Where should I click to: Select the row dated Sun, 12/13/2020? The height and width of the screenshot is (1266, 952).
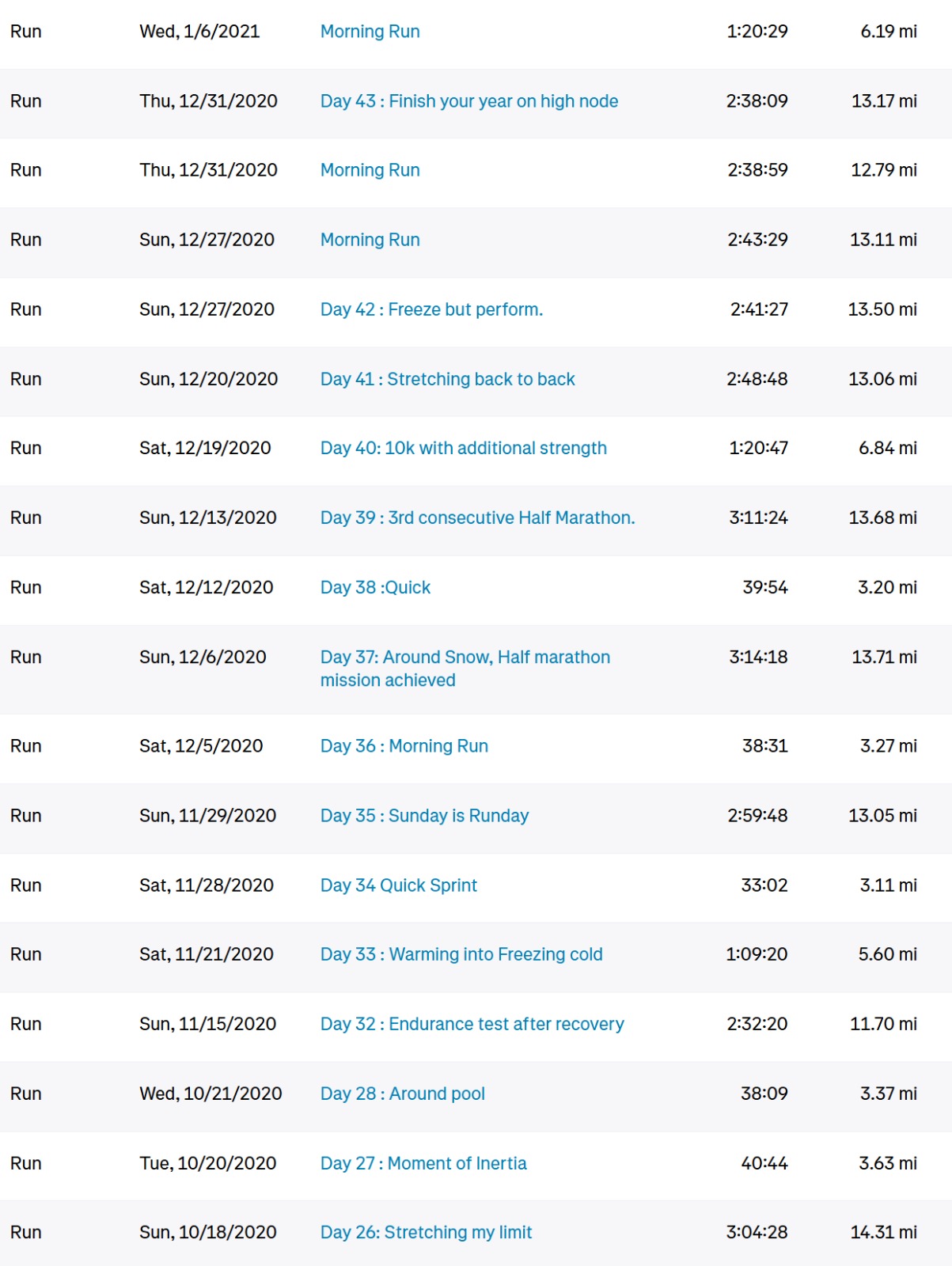pos(476,518)
